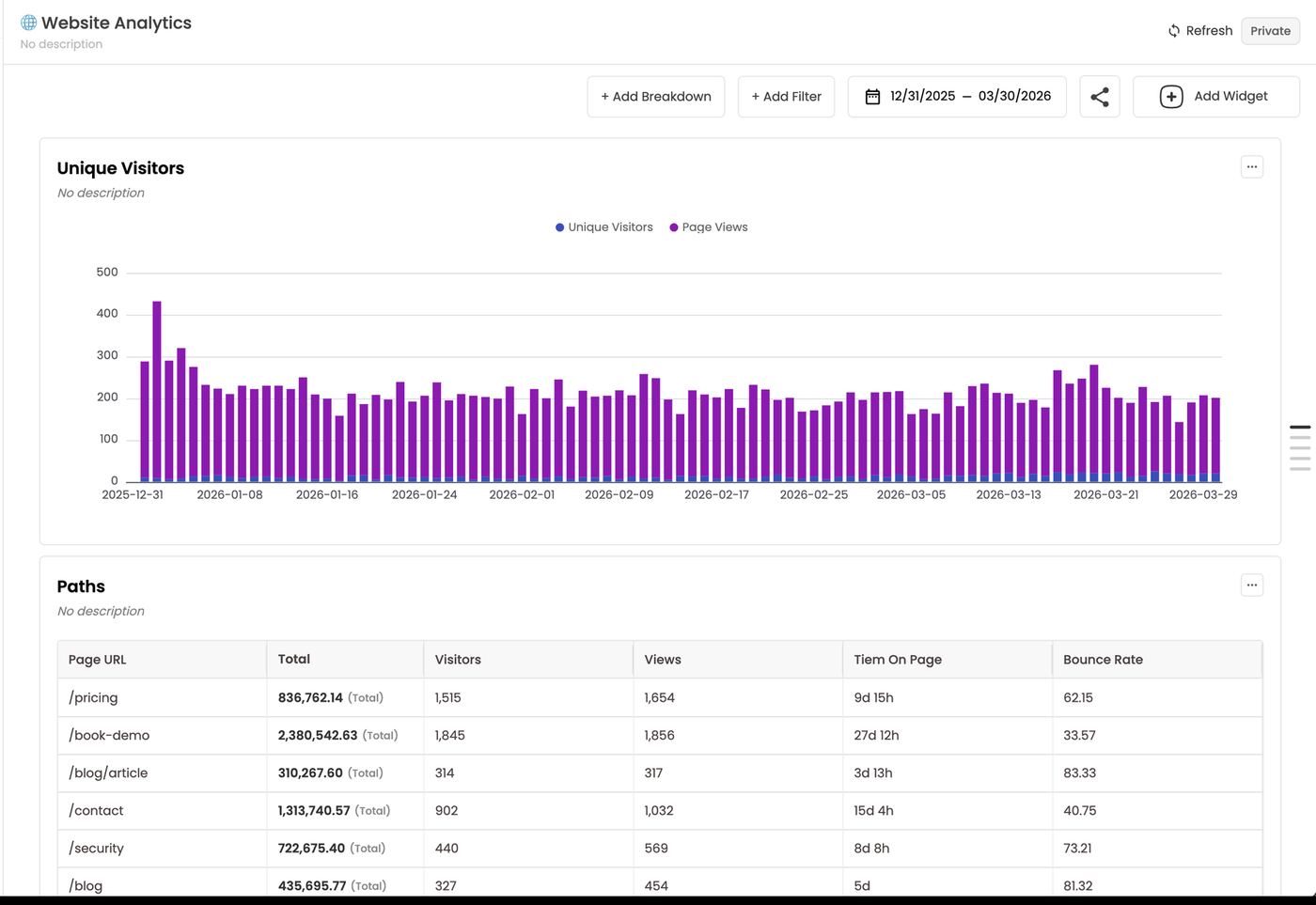Screen dimensions: 1316x905
Task: Click the Add Widget button
Action: click(x=1216, y=97)
